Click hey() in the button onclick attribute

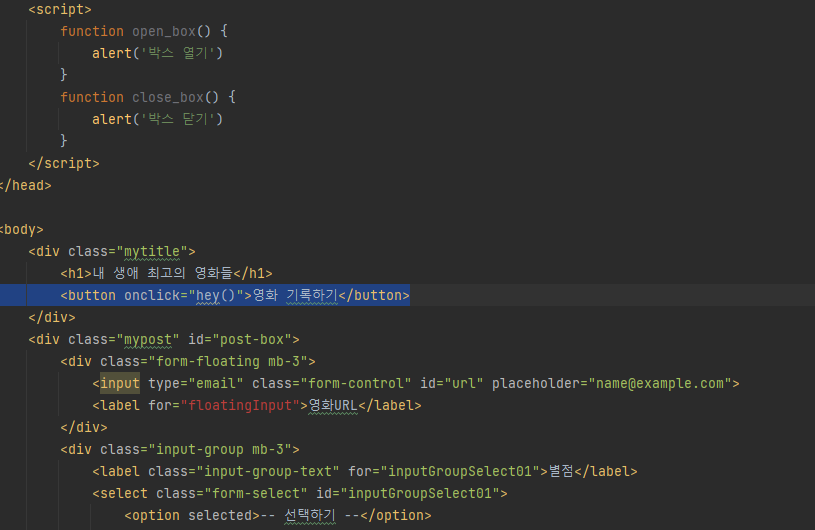pos(216,296)
